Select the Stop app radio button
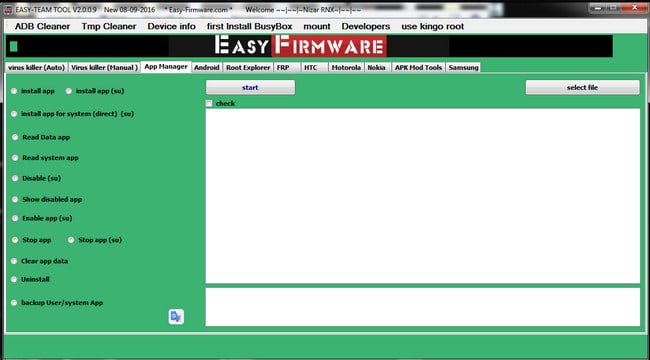Viewport: 650px width, 360px height. point(15,240)
